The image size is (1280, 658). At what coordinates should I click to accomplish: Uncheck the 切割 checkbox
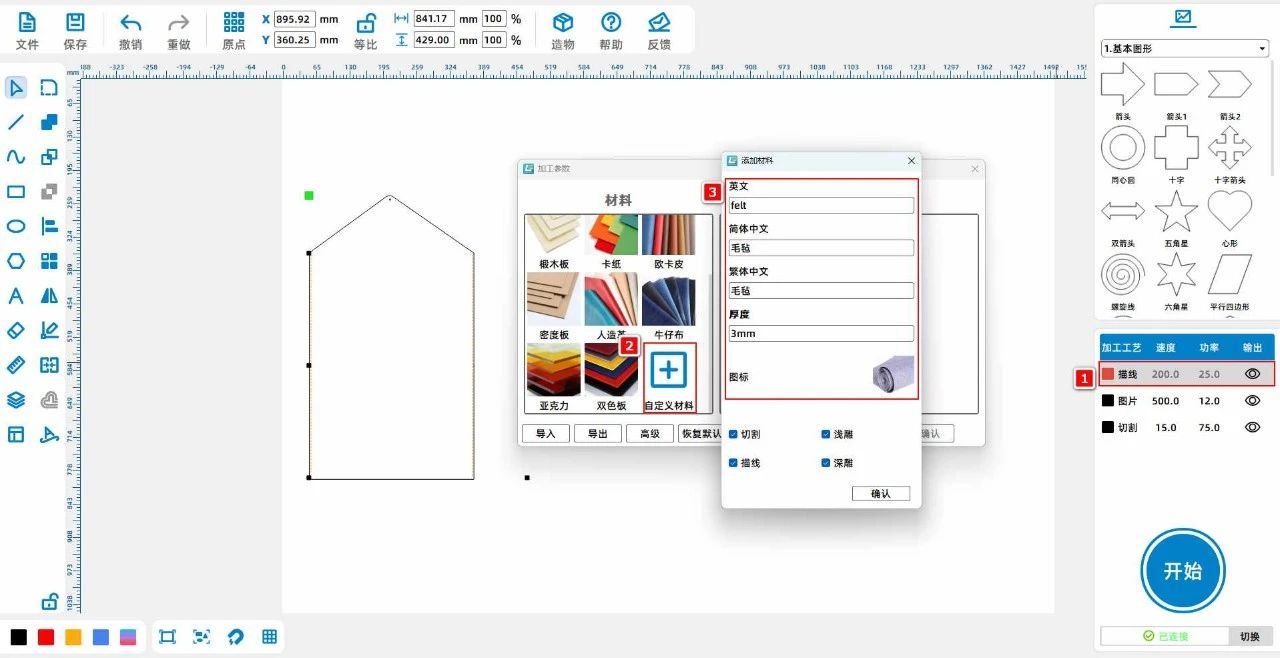click(x=734, y=434)
